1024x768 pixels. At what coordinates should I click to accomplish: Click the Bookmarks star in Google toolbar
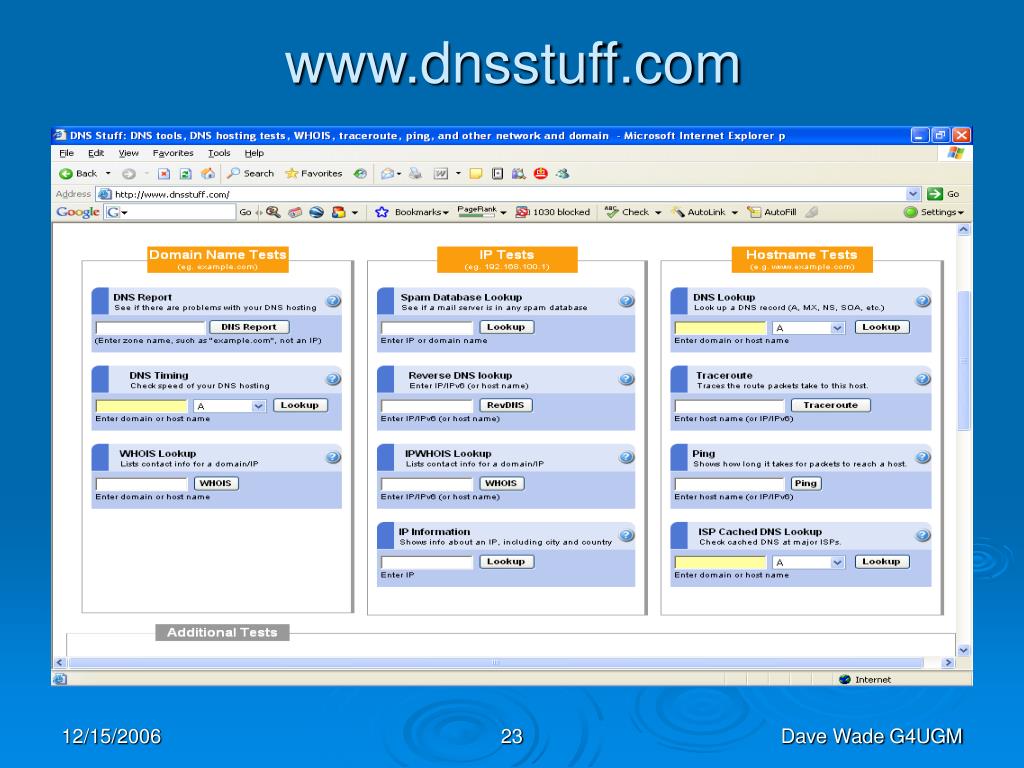pos(382,212)
